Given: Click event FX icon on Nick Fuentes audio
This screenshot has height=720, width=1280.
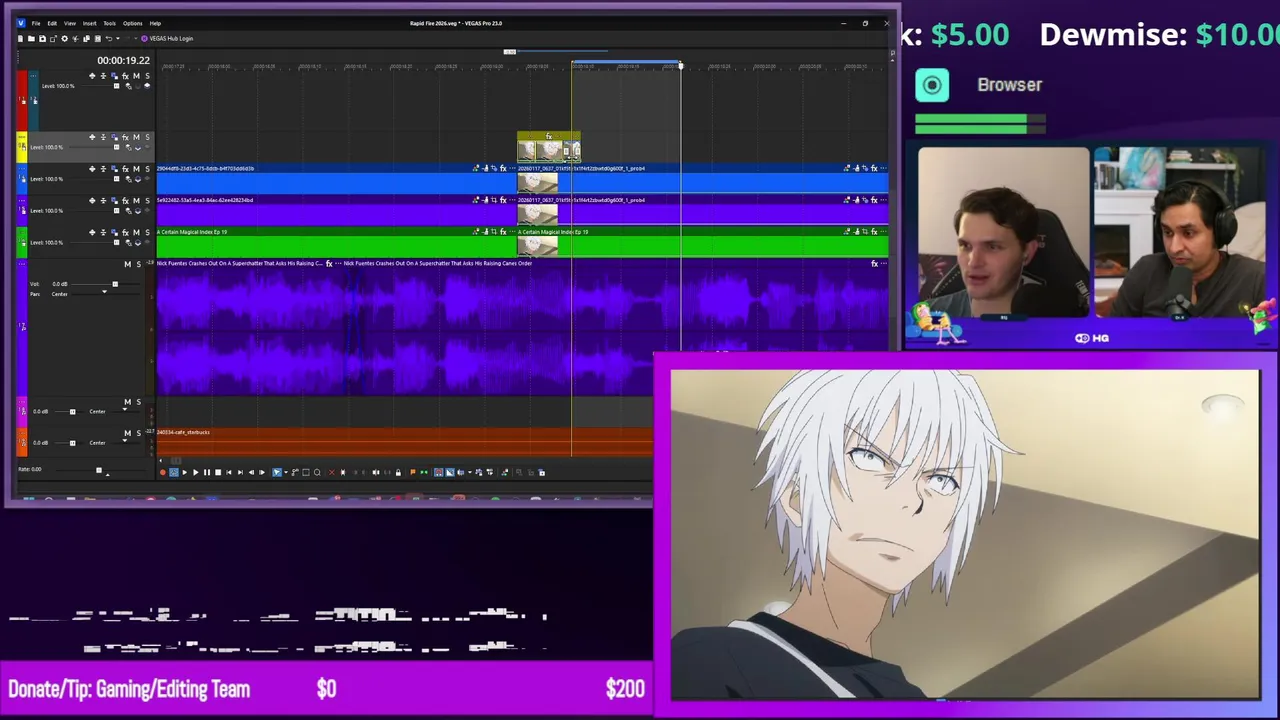Looking at the screenshot, I should (x=329, y=263).
